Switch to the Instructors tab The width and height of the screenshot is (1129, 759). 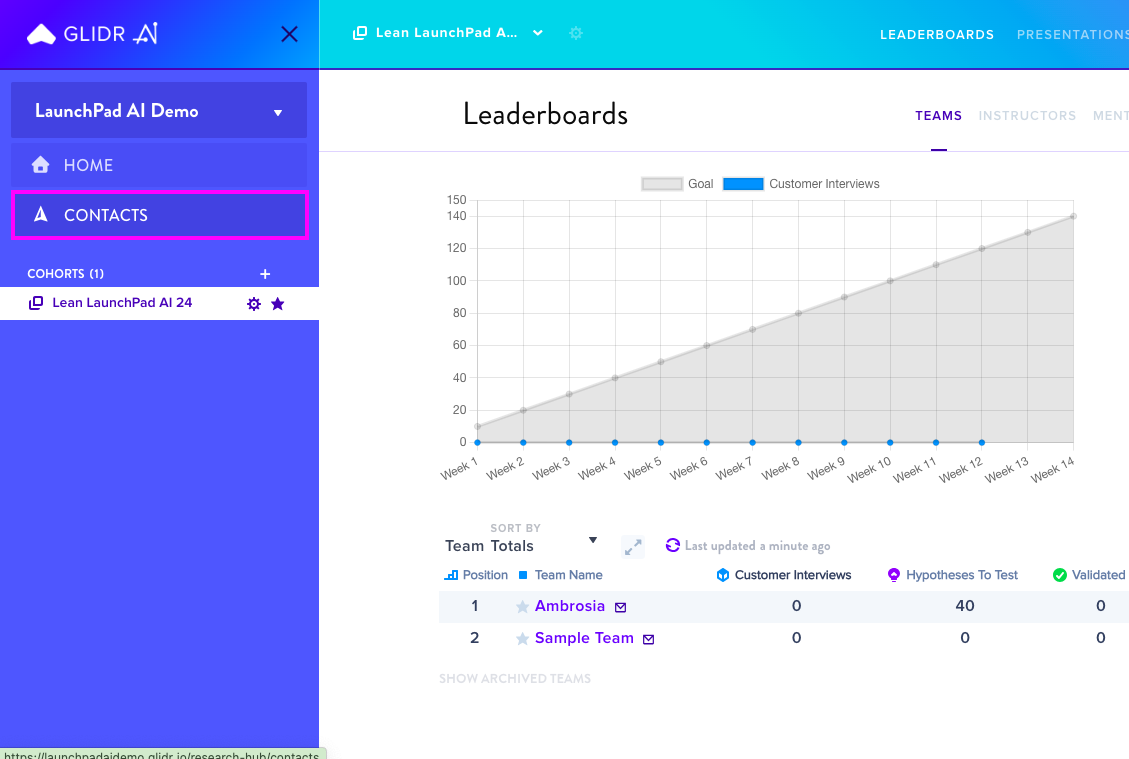pos(1027,116)
